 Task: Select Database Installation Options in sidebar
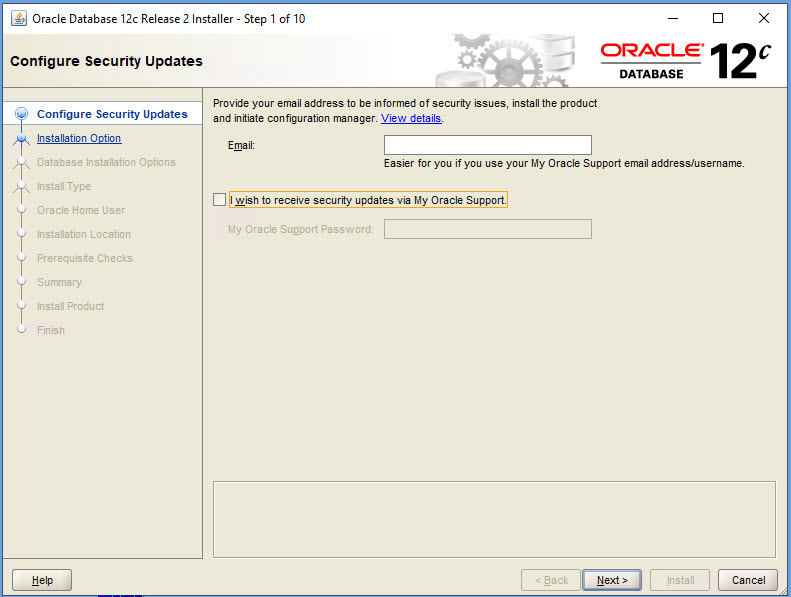(106, 162)
